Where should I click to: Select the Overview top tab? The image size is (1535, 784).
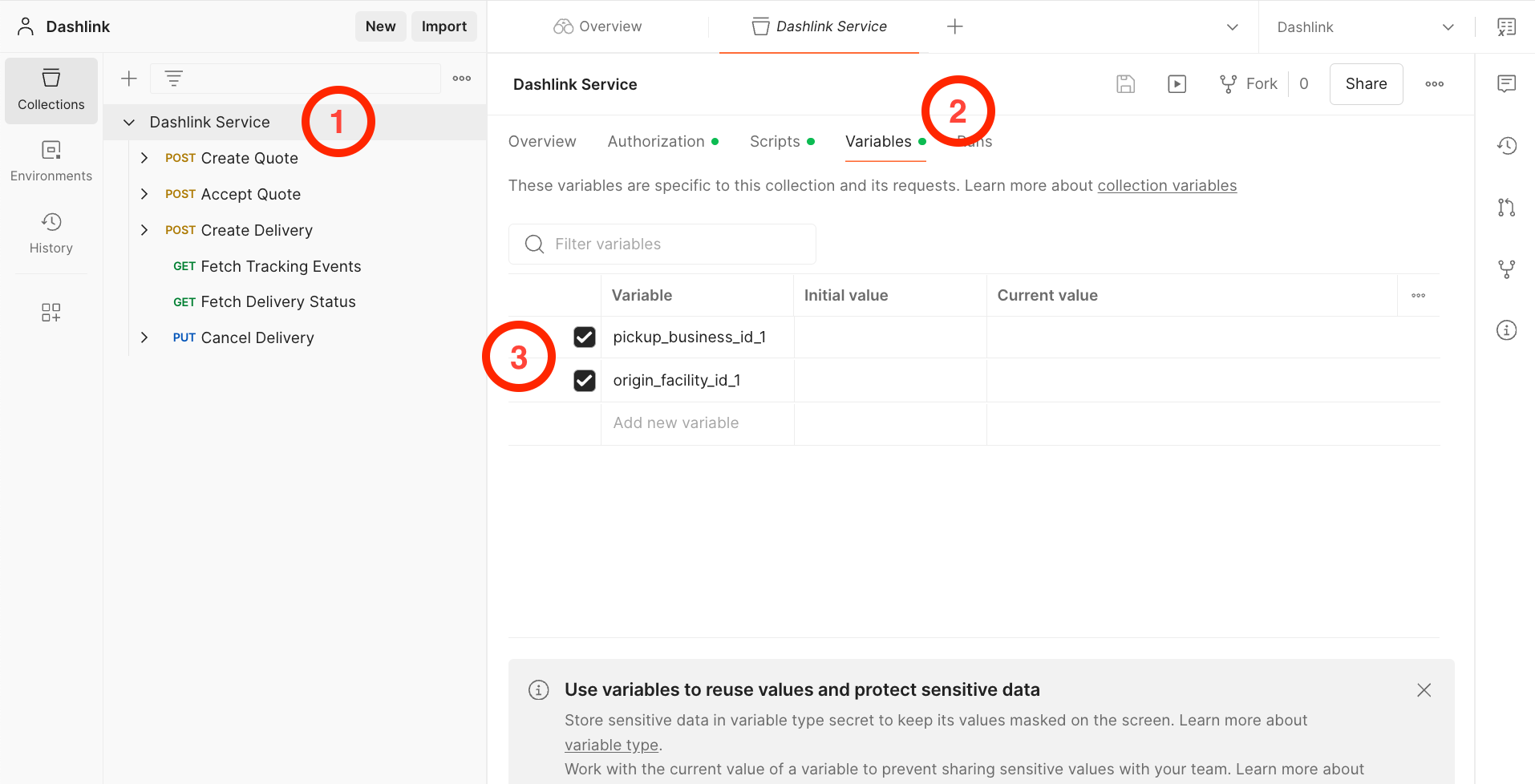coord(597,26)
